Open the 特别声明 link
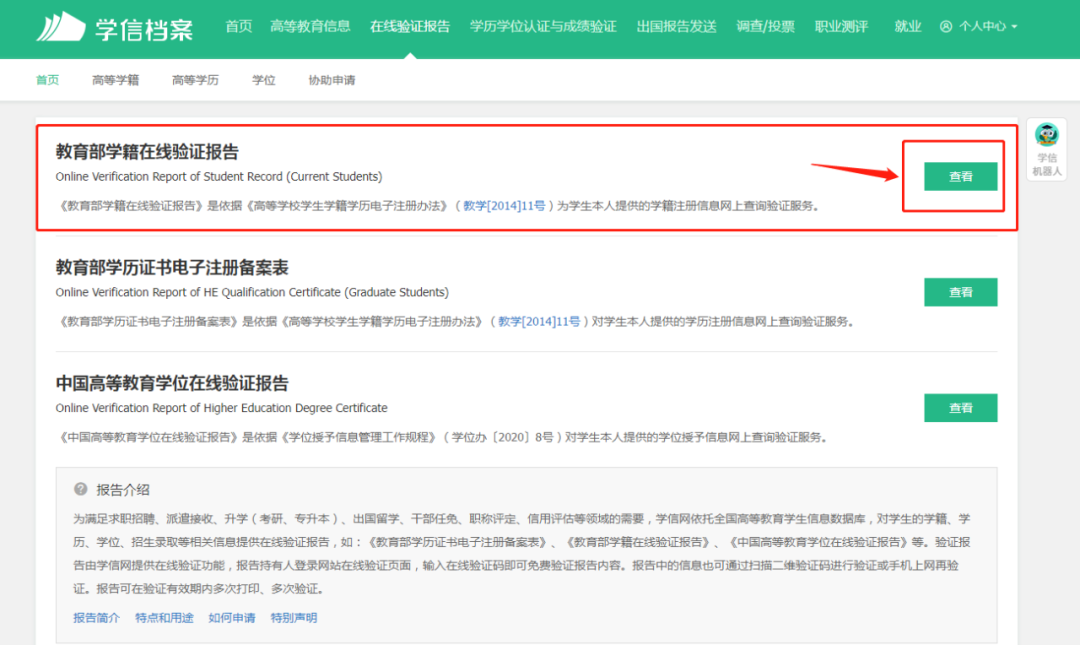This screenshot has height=645, width=1080. (x=293, y=618)
